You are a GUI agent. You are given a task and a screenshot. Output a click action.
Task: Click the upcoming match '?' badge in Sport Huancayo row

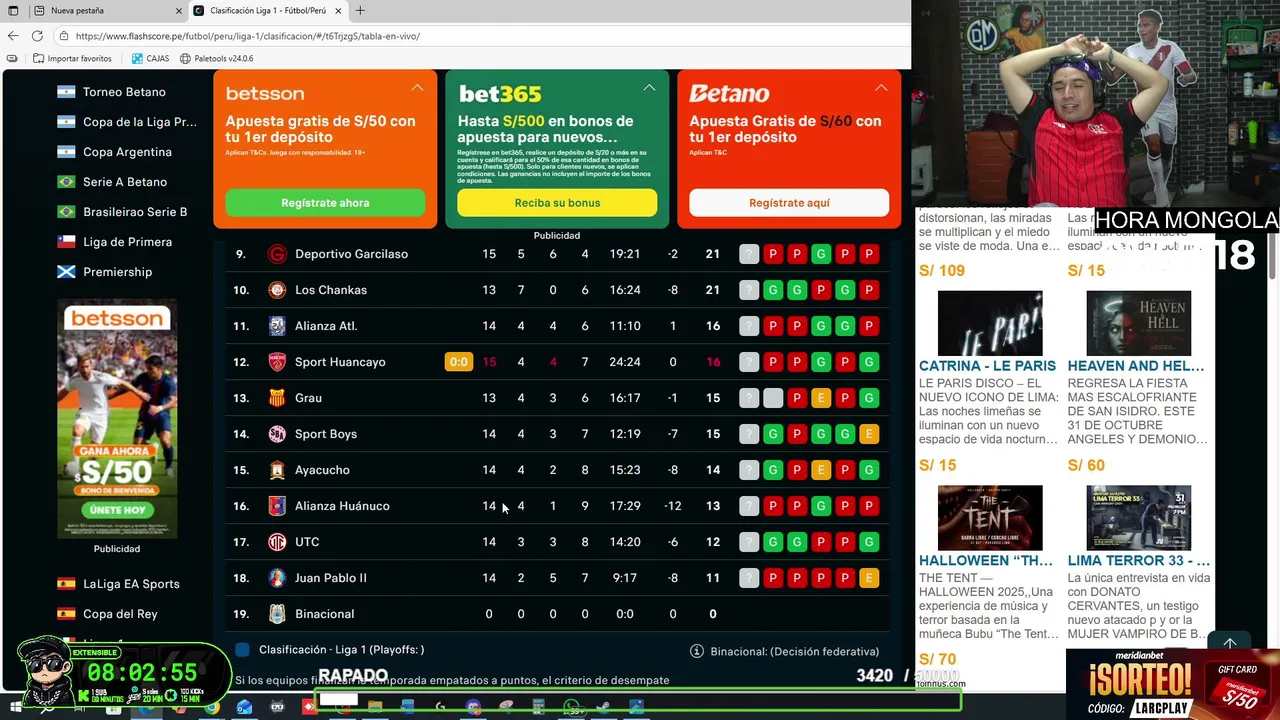(x=749, y=362)
